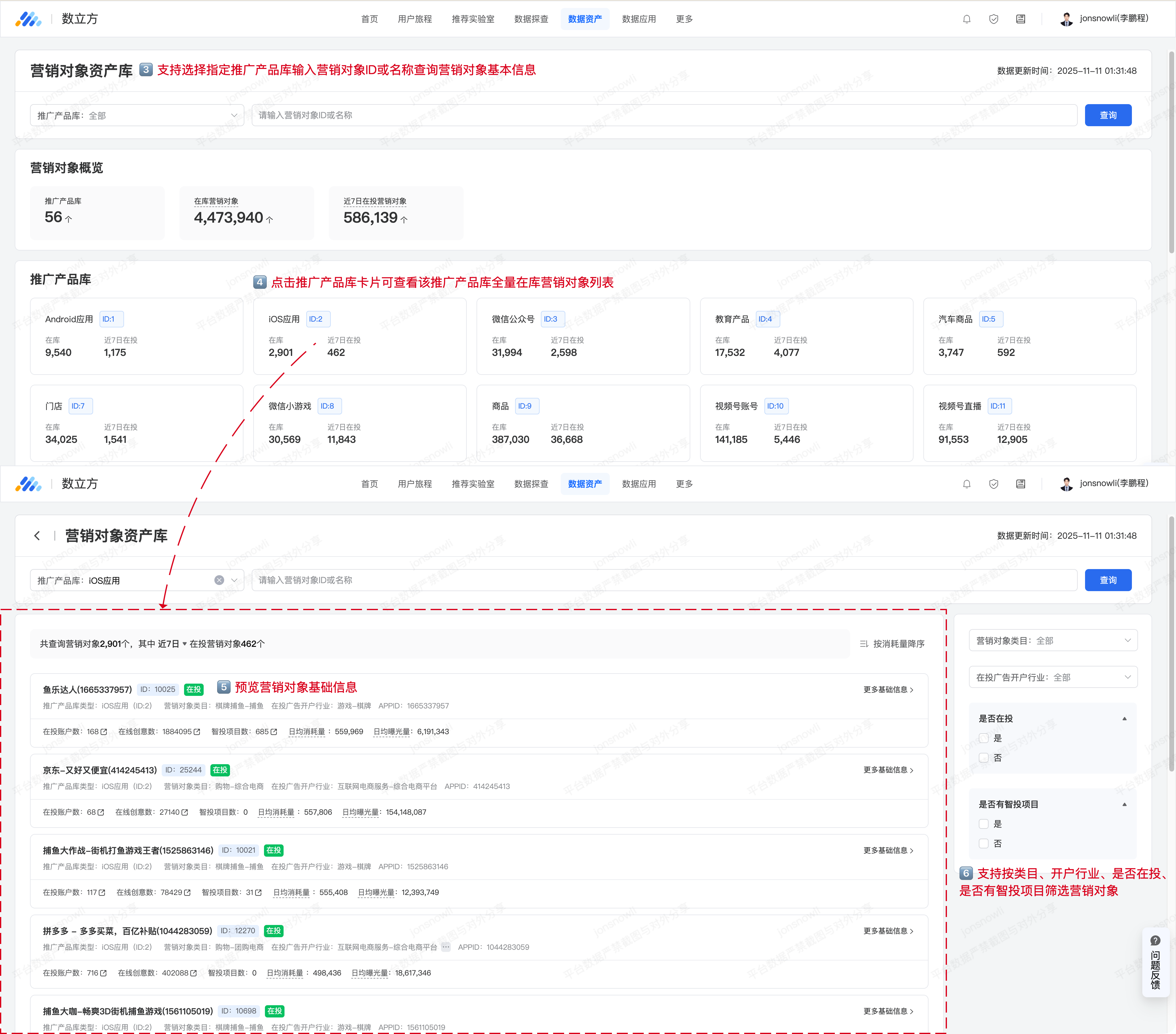
Task: Open the 在投广告开户行业 dropdown
Action: coord(1053,677)
